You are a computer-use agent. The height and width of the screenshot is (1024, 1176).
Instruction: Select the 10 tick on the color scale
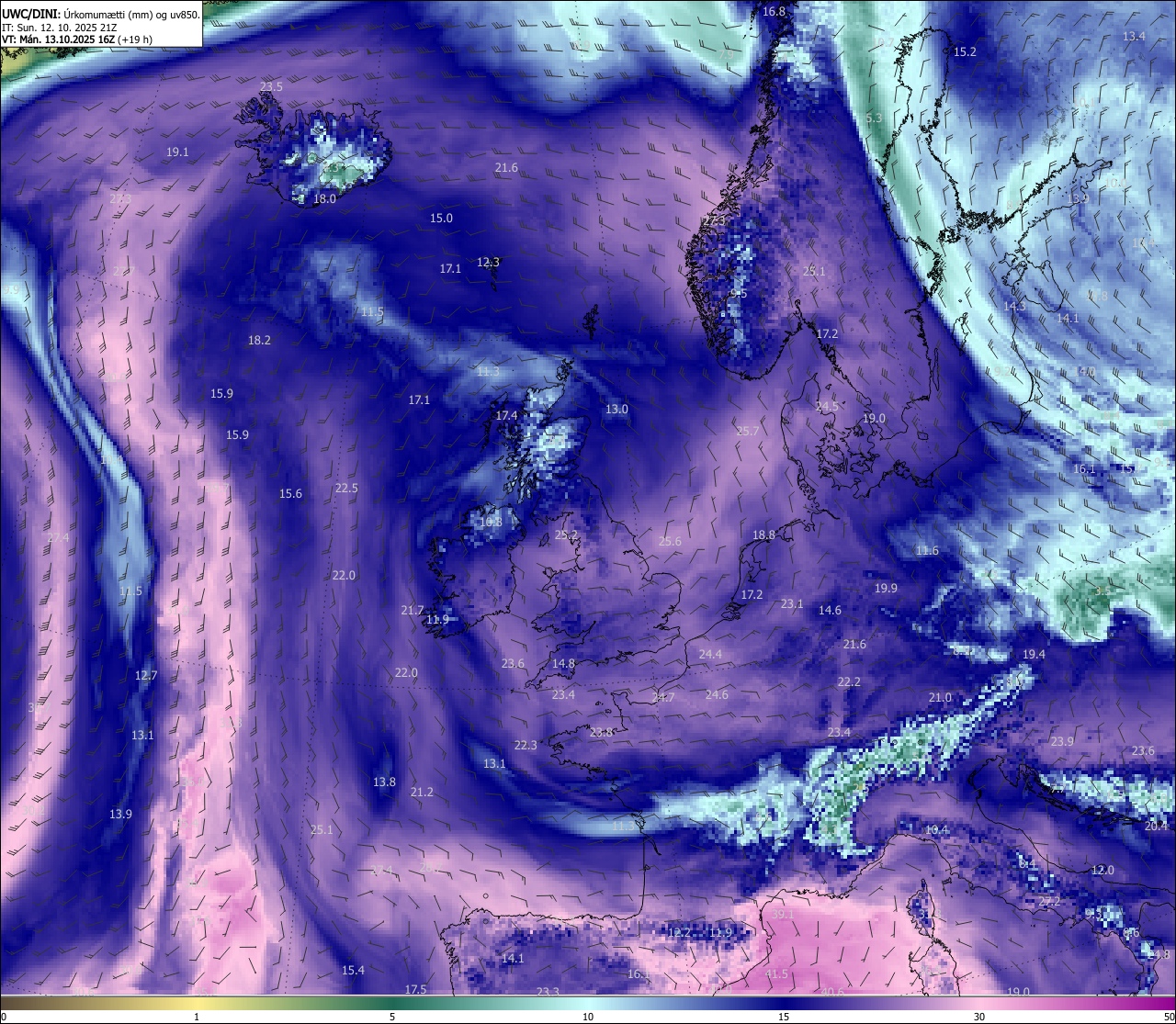(588, 1017)
